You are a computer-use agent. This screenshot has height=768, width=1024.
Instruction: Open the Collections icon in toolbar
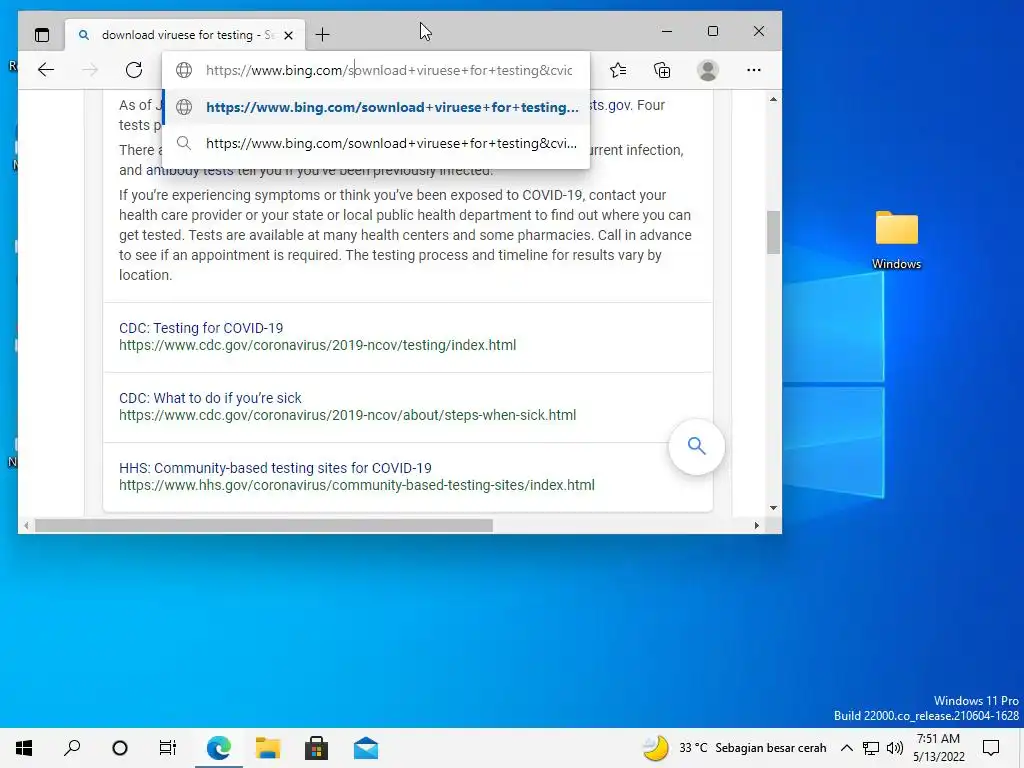tap(662, 70)
